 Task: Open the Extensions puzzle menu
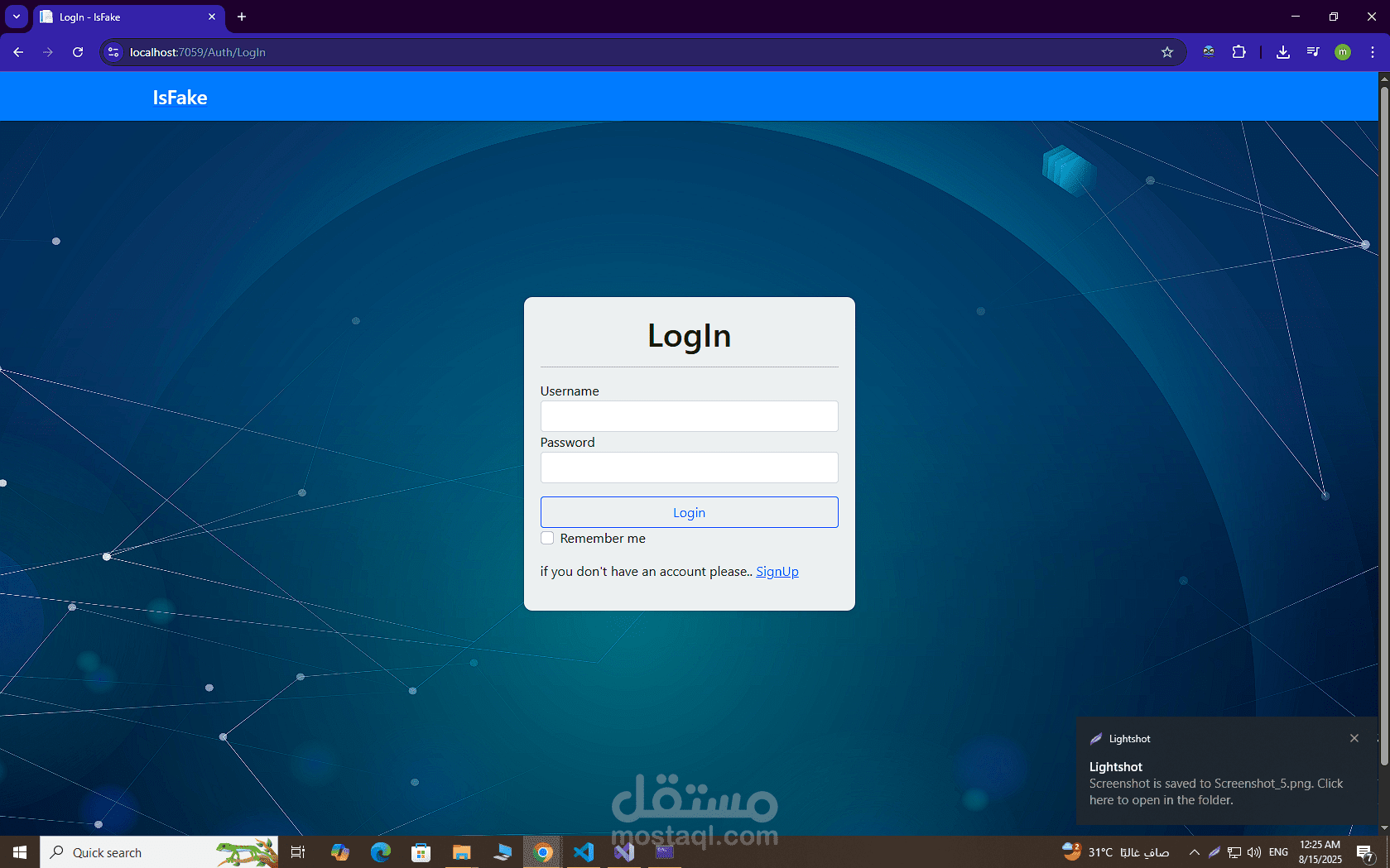[x=1238, y=52]
